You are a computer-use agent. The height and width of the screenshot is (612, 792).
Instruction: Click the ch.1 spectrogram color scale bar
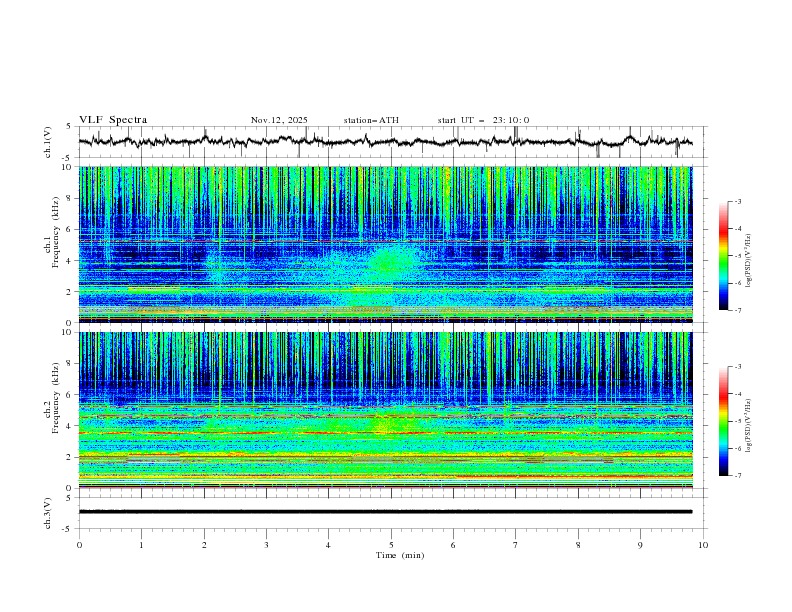point(724,256)
